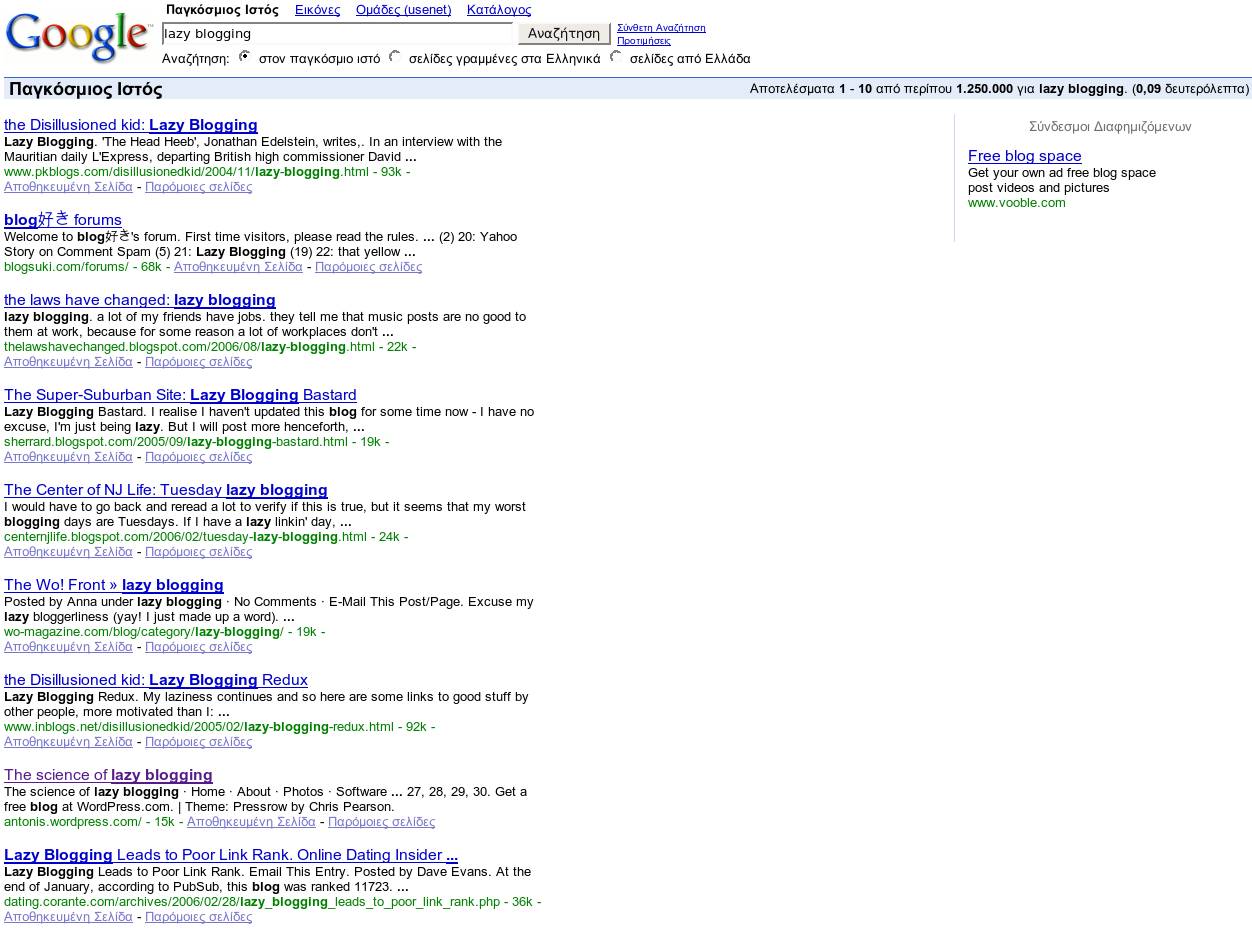Open 'The Super-Suburban Site: Lazy Blogging Bastard'
This screenshot has width=1252, height=934.
tap(180, 395)
